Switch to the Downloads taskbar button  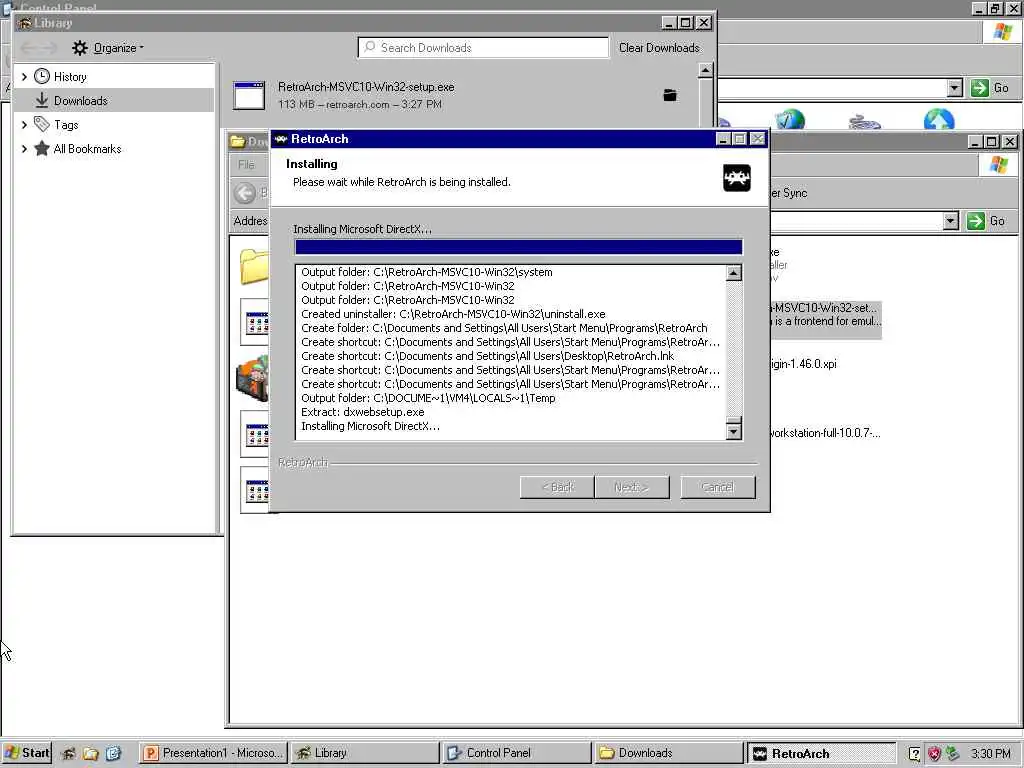tap(669, 753)
